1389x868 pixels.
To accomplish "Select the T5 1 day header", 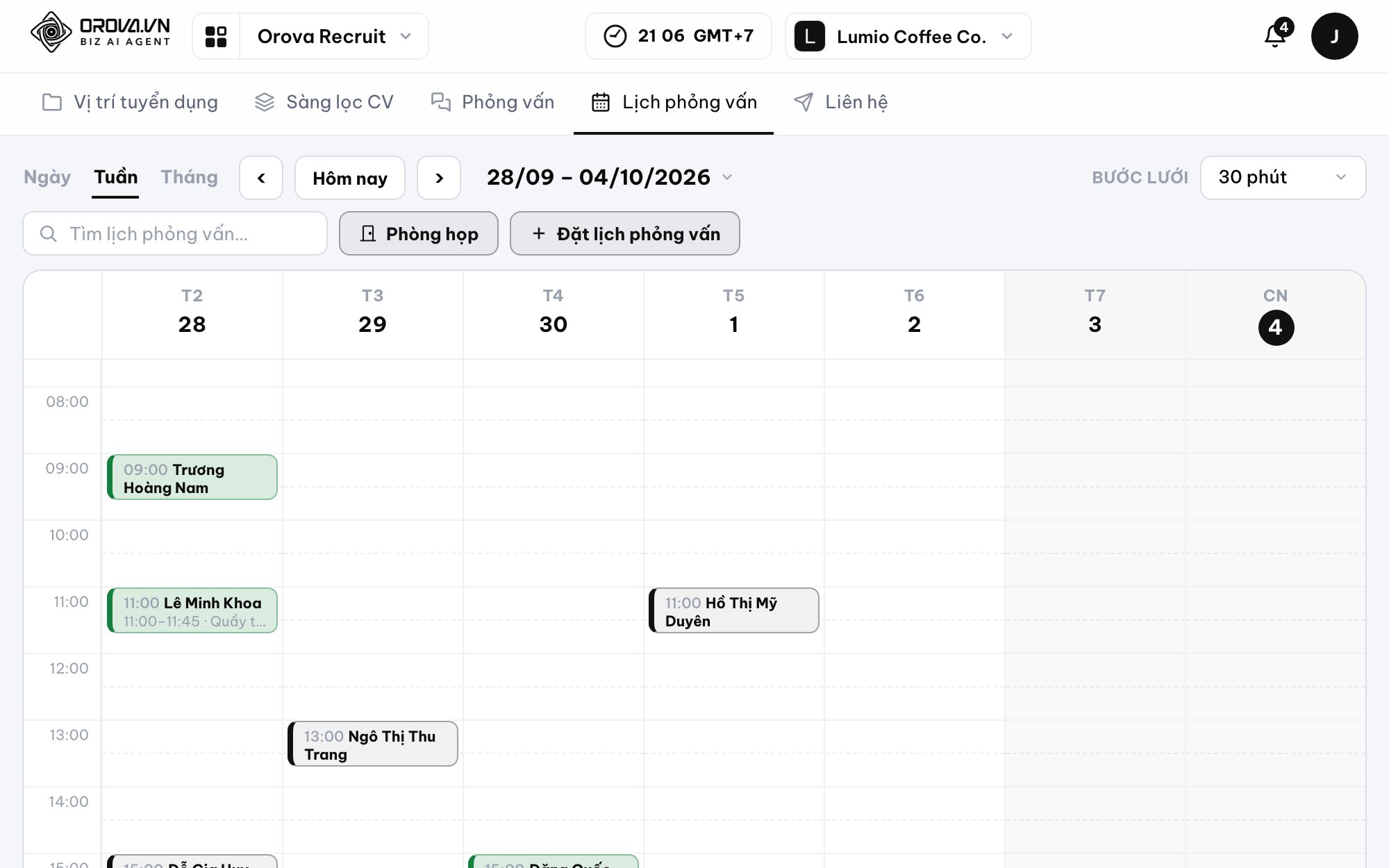I will point(734,314).
